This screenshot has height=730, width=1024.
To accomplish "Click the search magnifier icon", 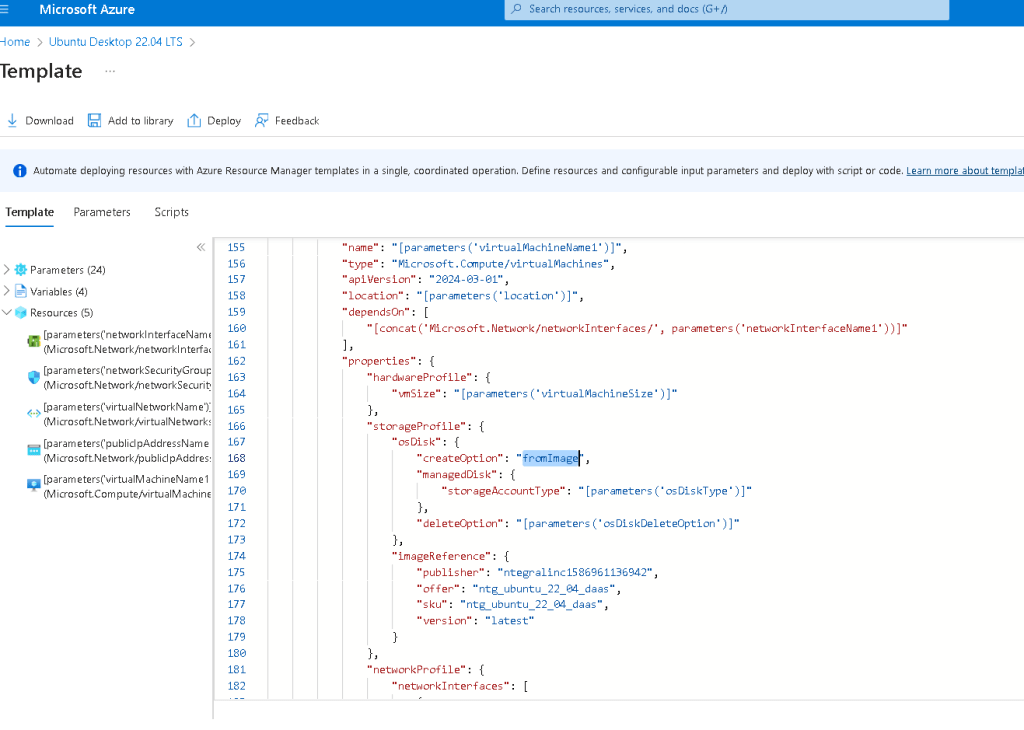I will click(516, 9).
